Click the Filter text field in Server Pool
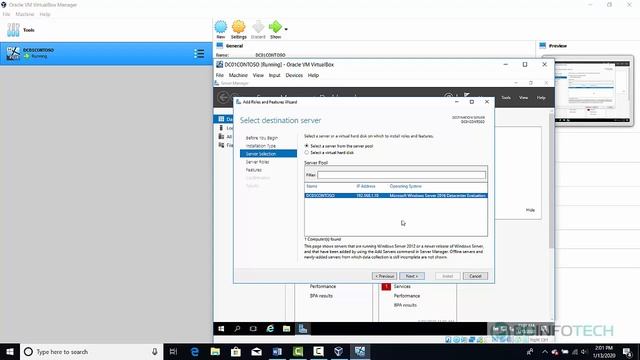 (402, 175)
